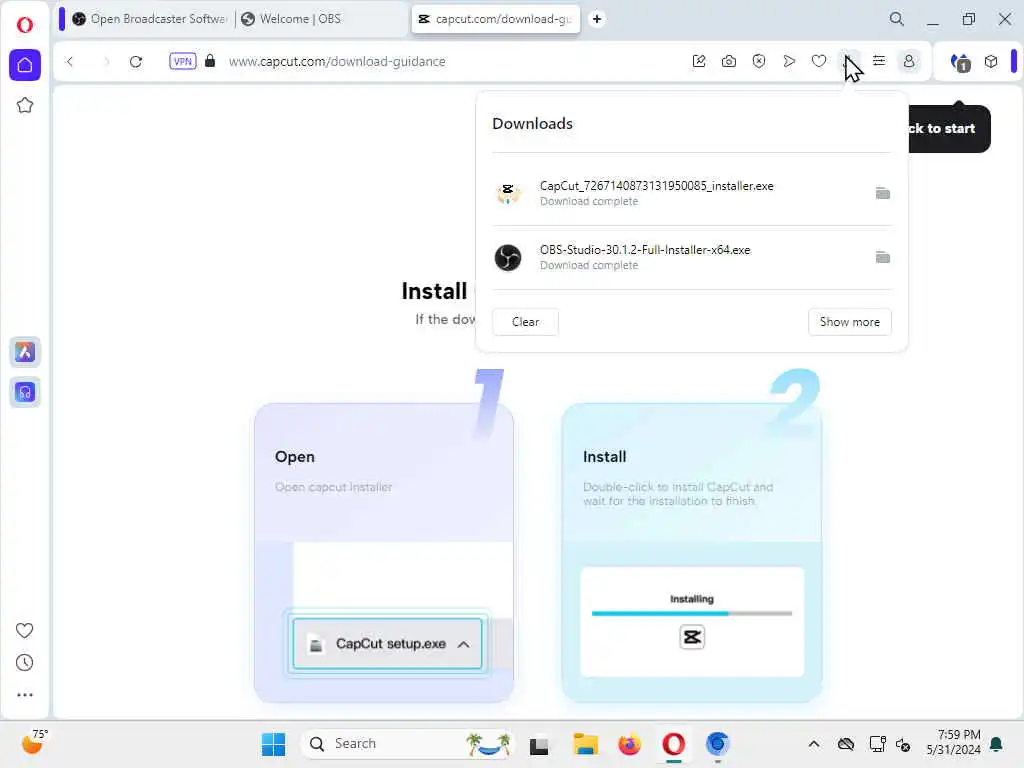Viewport: 1024px width, 768px height.
Task: Open history clock in sidebar
Action: [x=25, y=663]
